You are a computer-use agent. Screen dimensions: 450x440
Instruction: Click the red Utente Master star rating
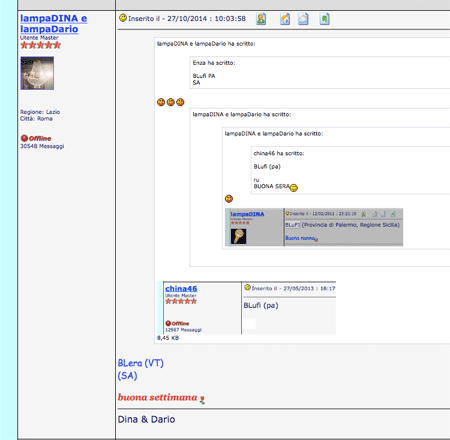[41, 45]
